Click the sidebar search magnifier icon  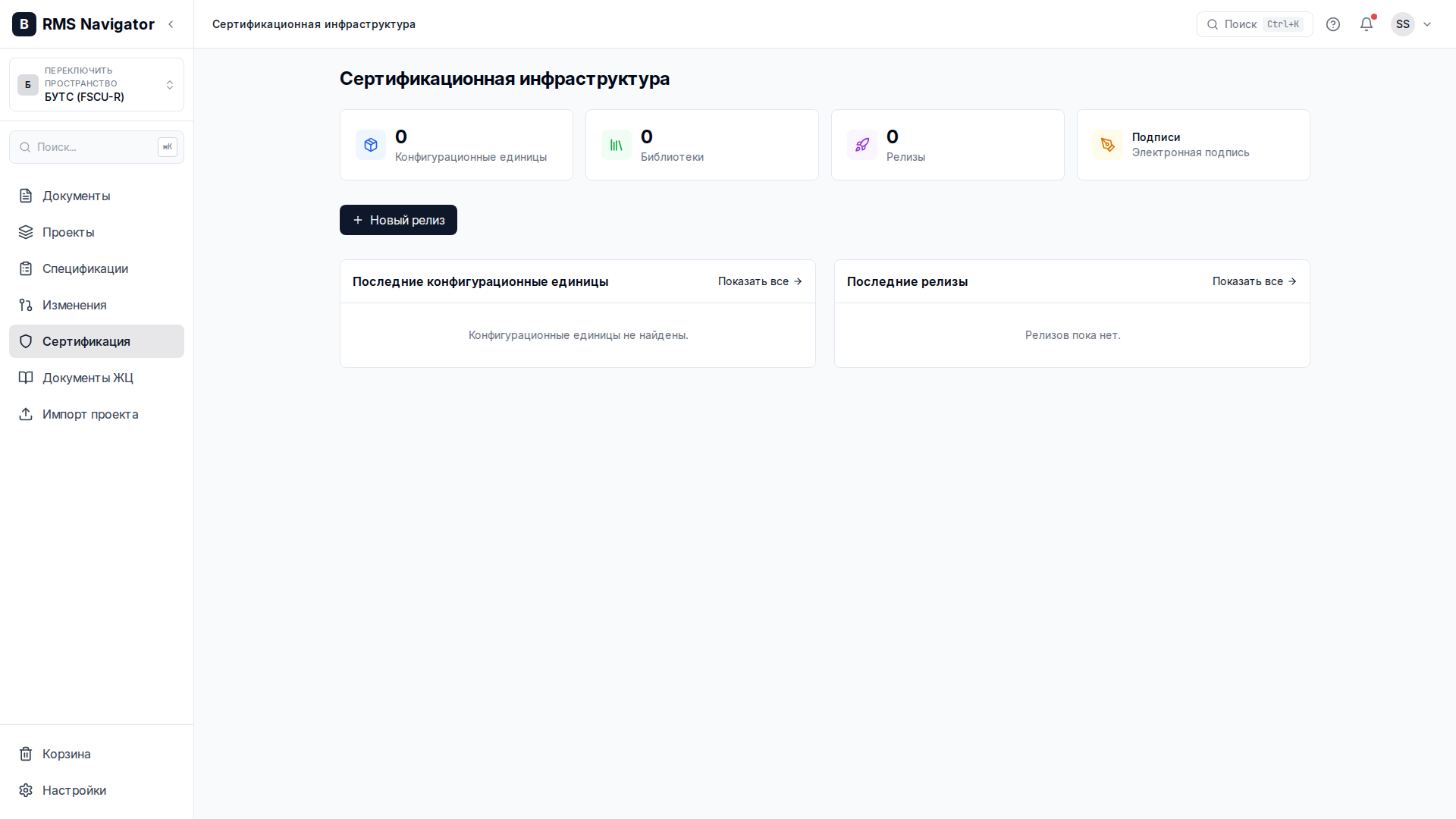(25, 147)
